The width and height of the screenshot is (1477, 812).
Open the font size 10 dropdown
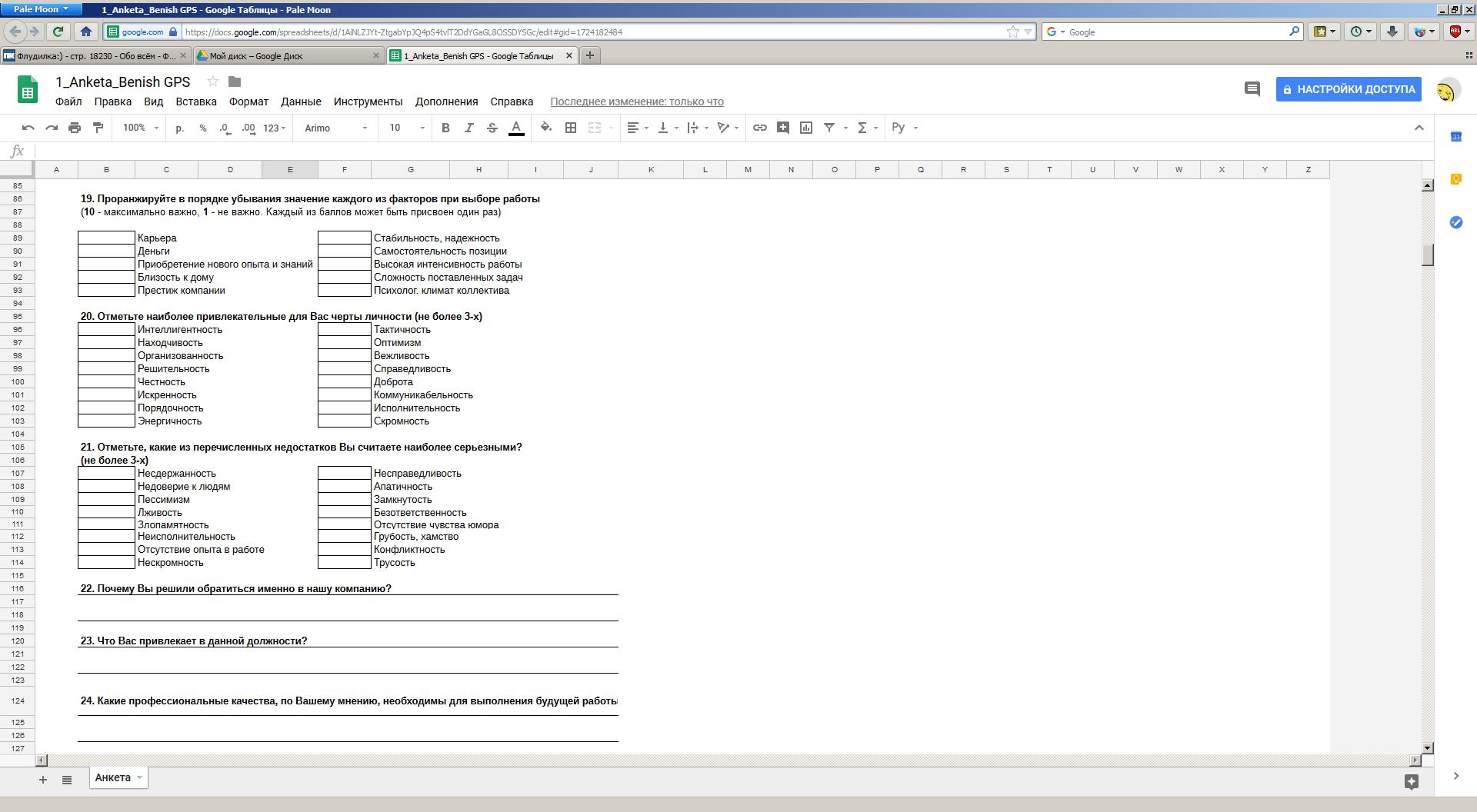(406, 128)
